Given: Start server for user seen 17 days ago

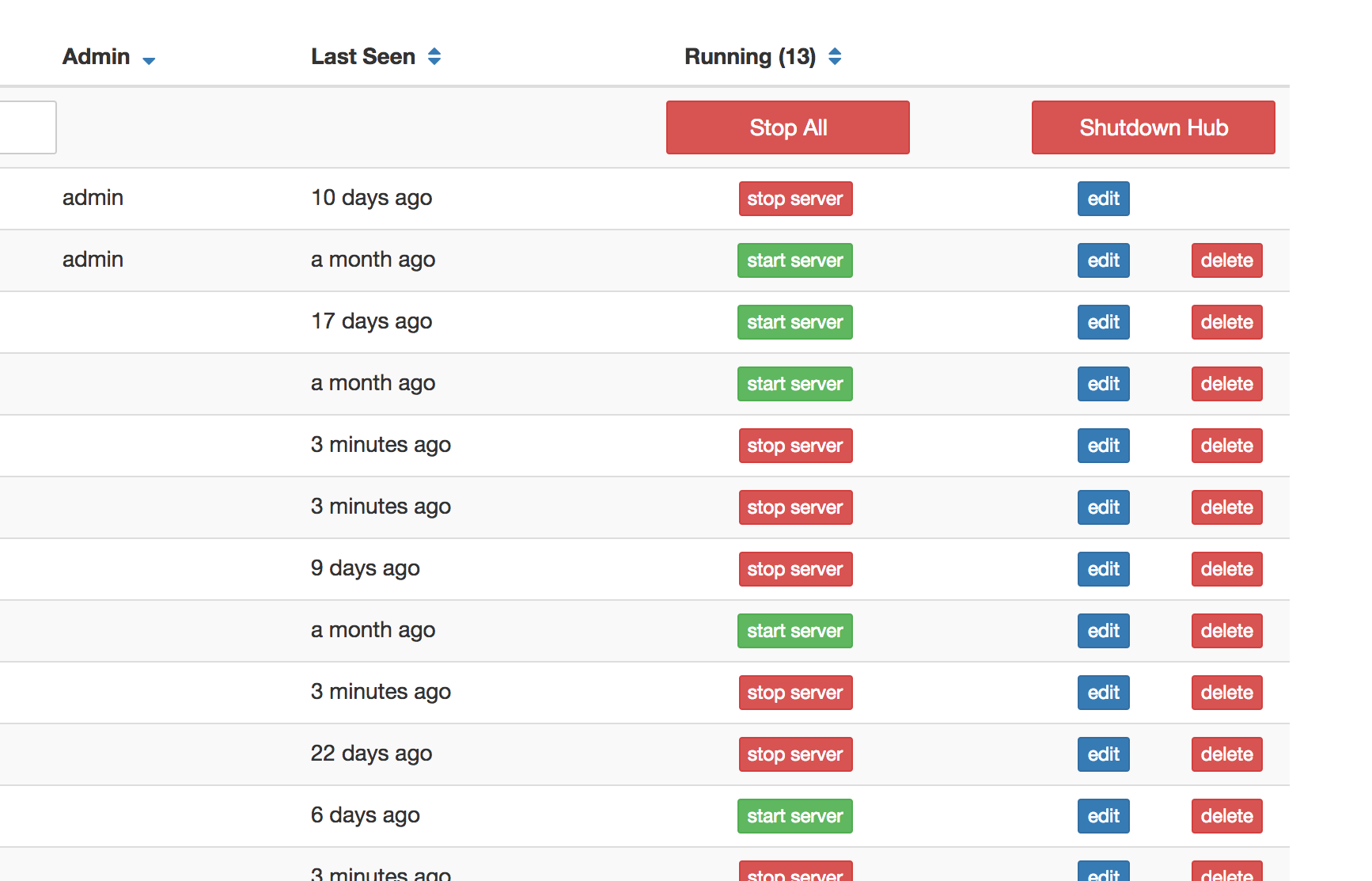Looking at the screenshot, I should click(795, 322).
